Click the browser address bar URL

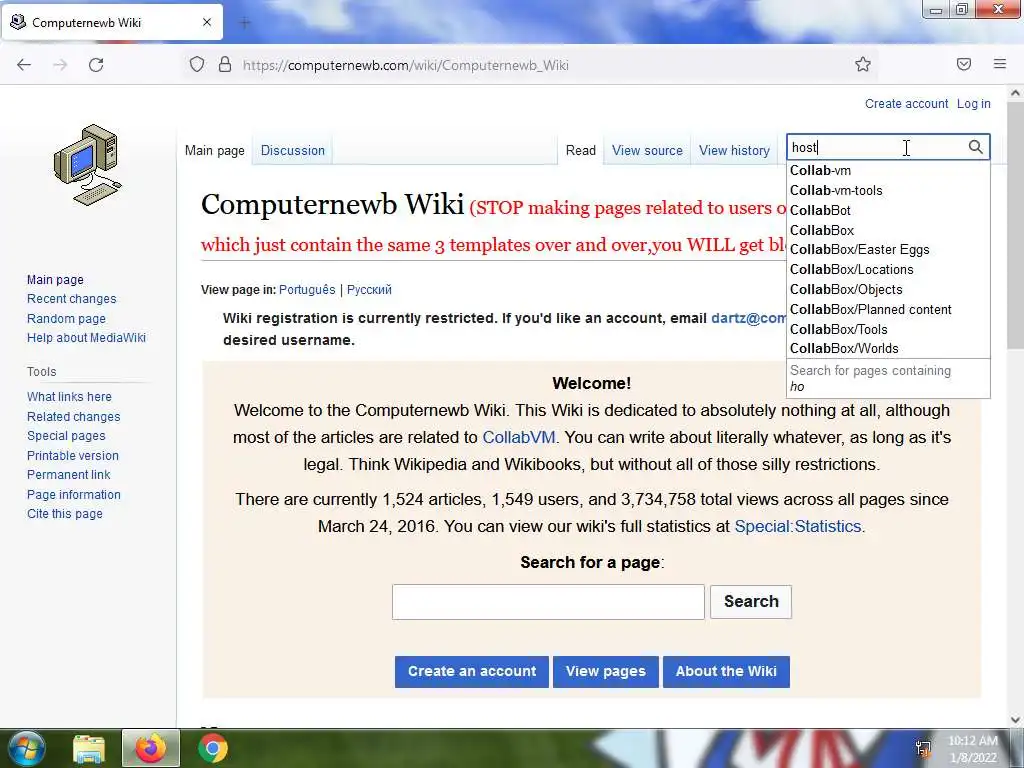406,65
